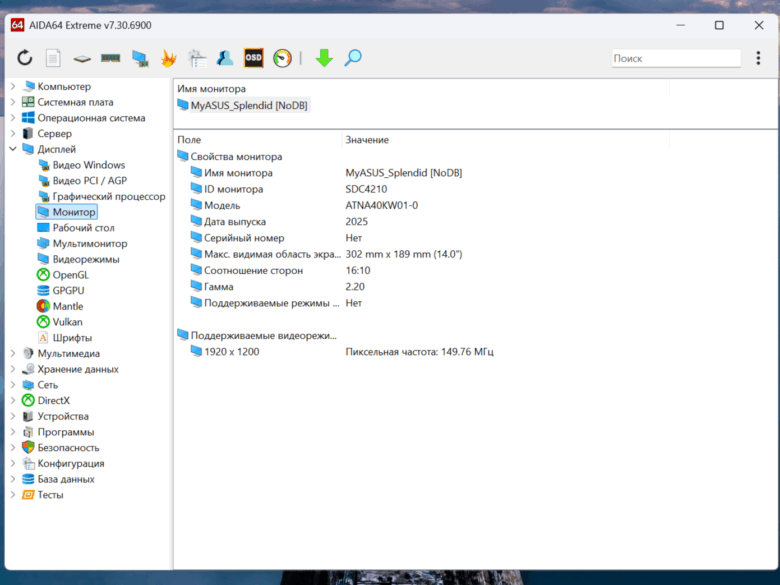780x585 pixels.
Task: Expand the Сервер tree node
Action: 13,133
